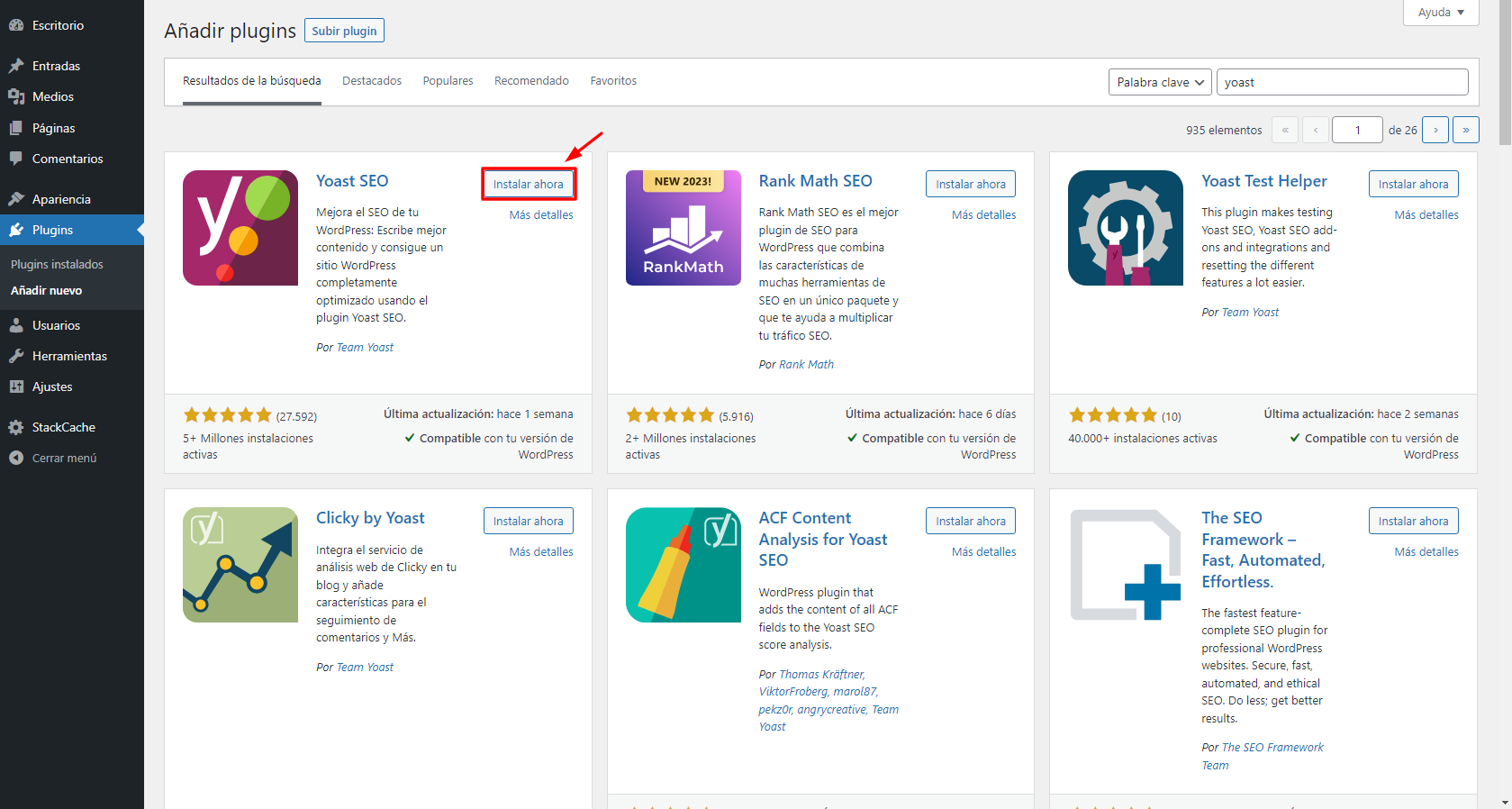Open Más detalles for Clicky by Yoast
1512x809 pixels.
[541, 551]
